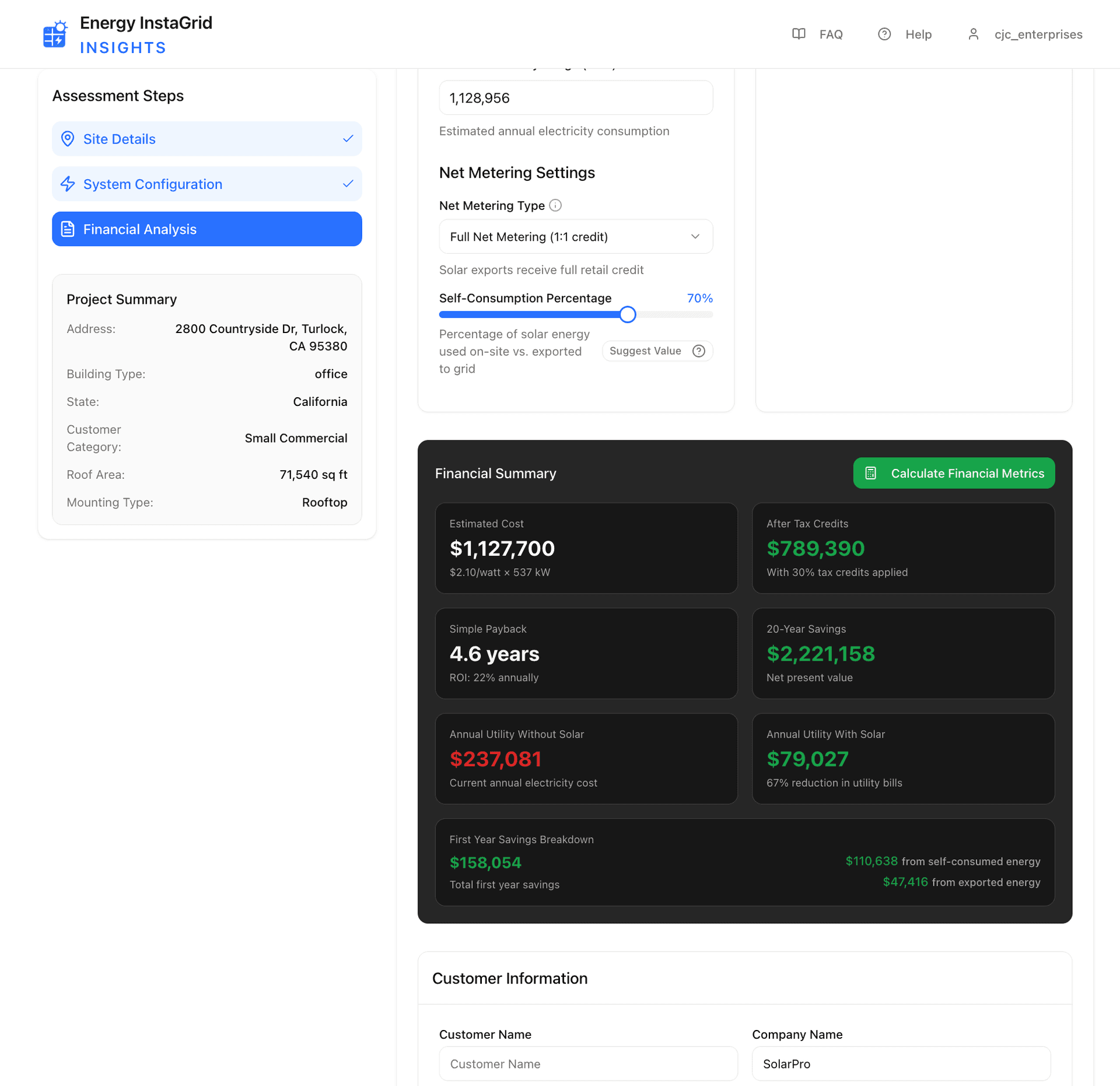
Task: Click the 67% reduction in utility bills text
Action: tap(834, 783)
